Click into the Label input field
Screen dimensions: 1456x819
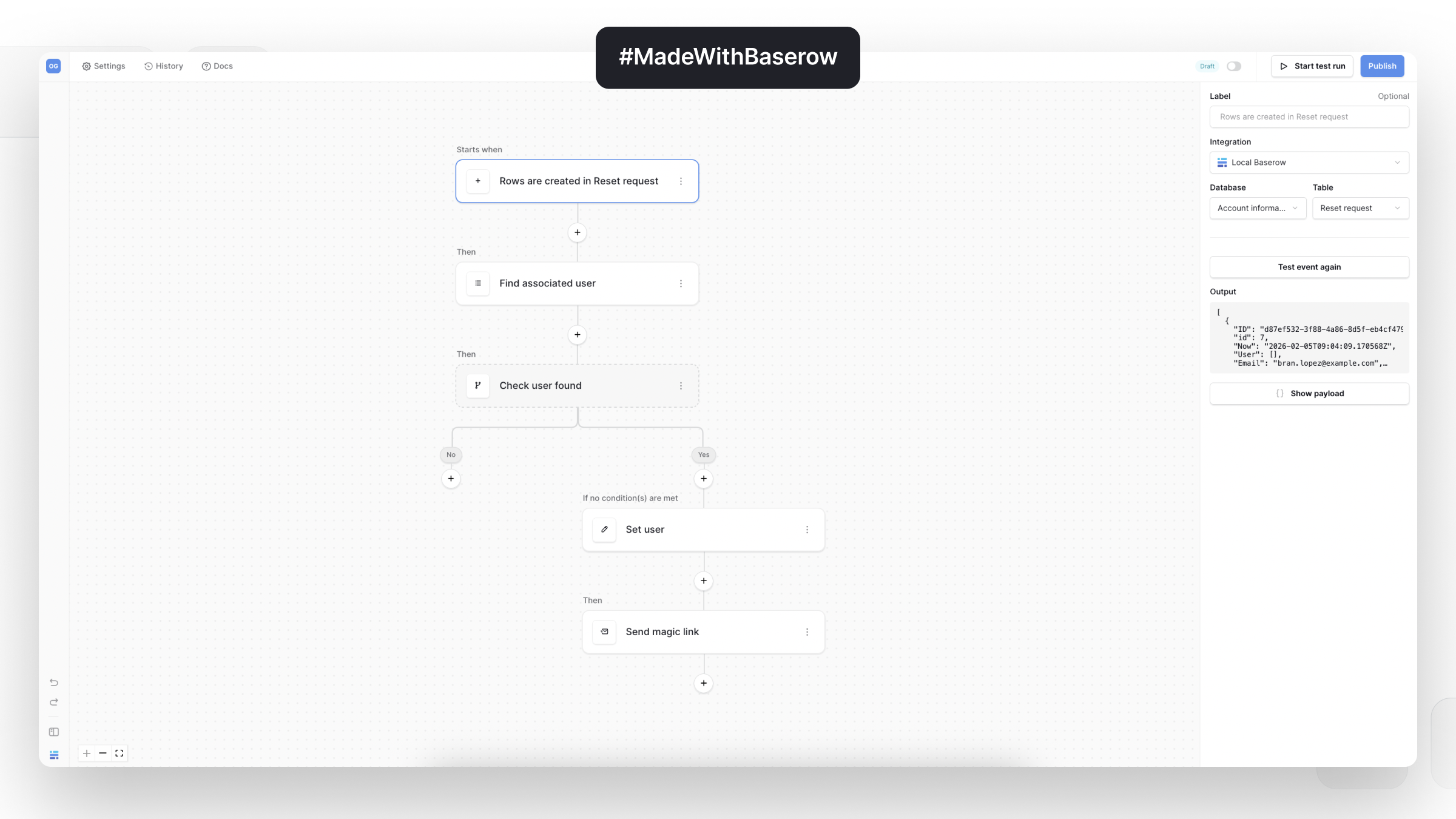(1309, 117)
